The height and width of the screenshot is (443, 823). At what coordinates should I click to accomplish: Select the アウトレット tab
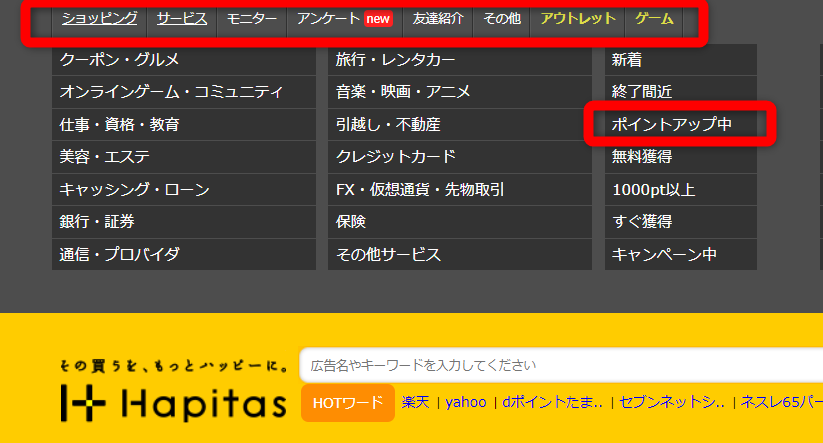coord(578,19)
